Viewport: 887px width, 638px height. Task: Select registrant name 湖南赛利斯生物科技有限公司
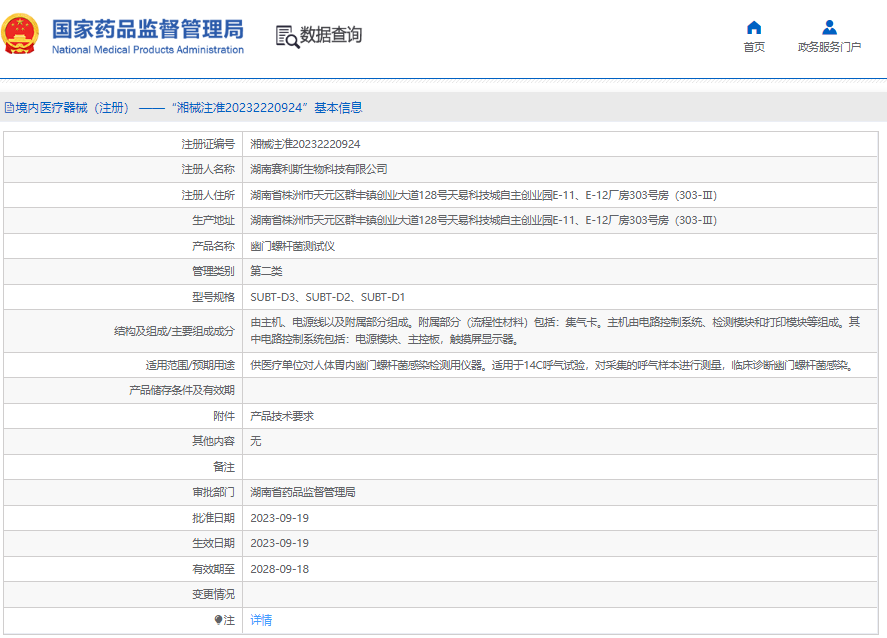coord(318,169)
